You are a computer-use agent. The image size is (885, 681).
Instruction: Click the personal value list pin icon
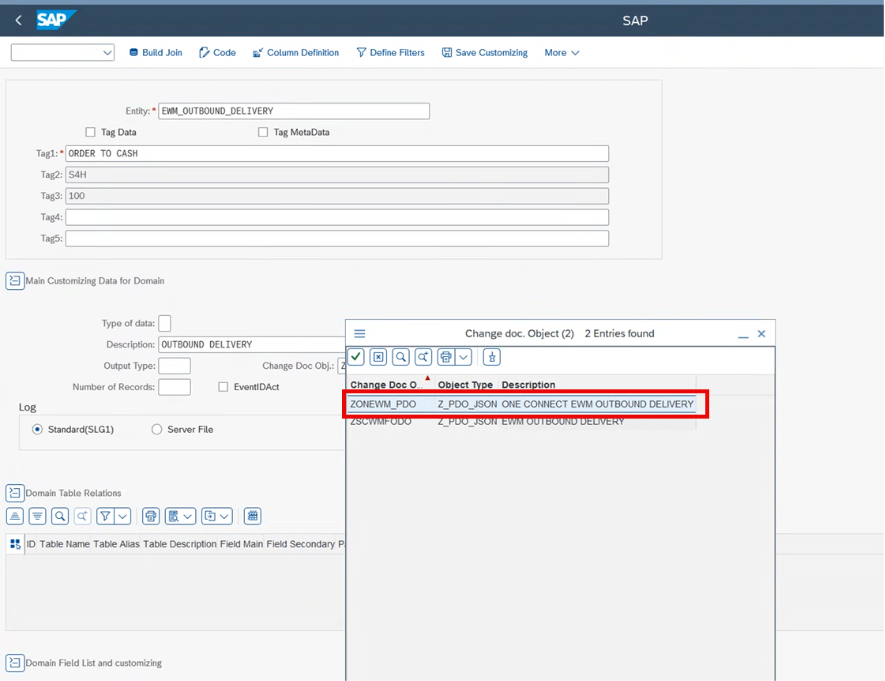[491, 357]
